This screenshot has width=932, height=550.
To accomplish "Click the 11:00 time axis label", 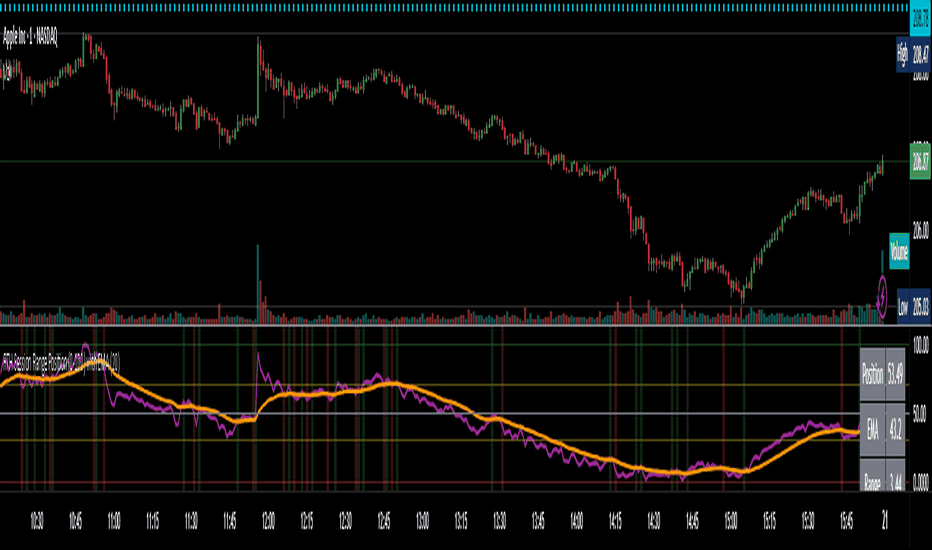I will coord(114,521).
